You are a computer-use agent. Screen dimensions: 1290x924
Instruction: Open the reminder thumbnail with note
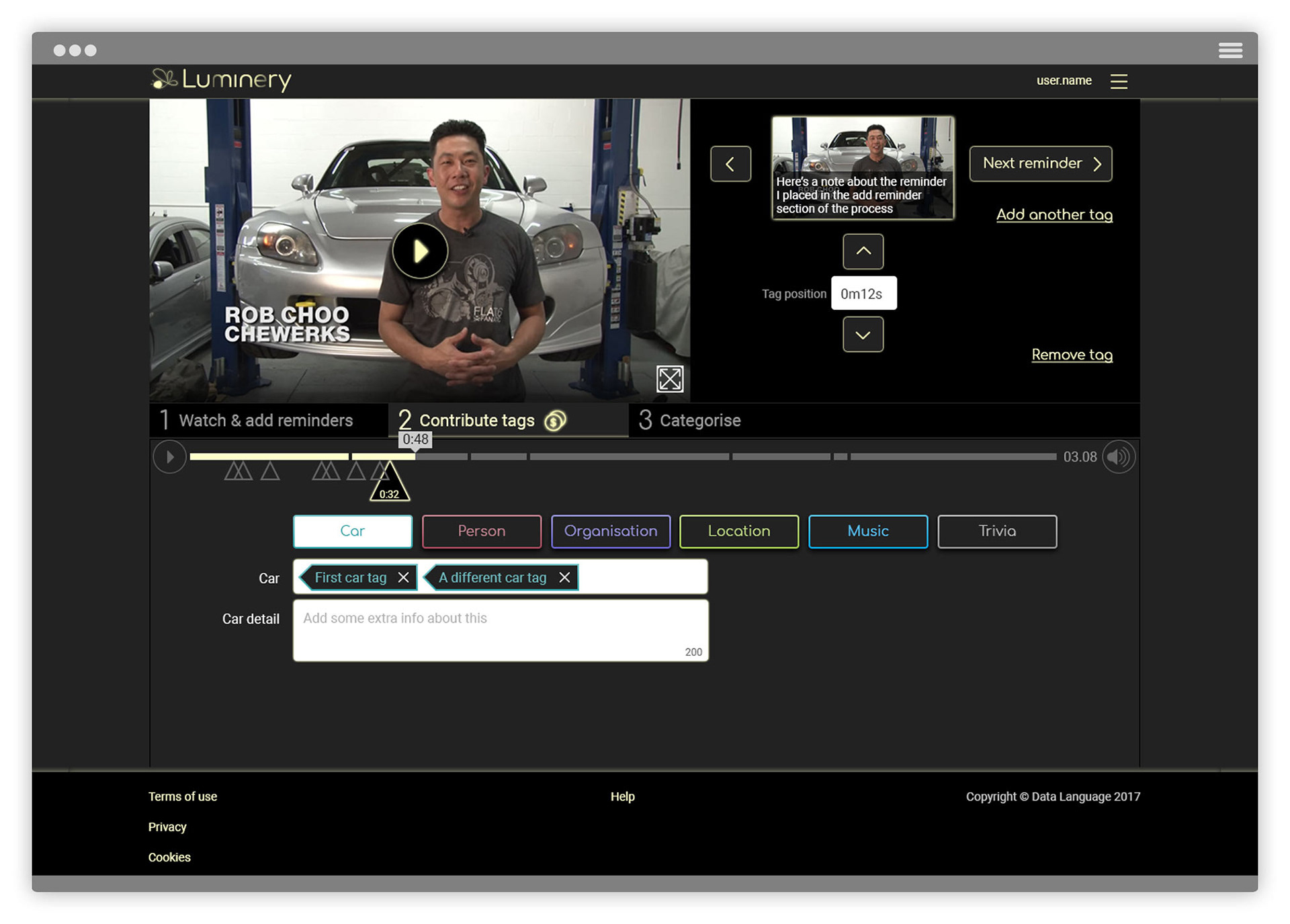tap(863, 167)
